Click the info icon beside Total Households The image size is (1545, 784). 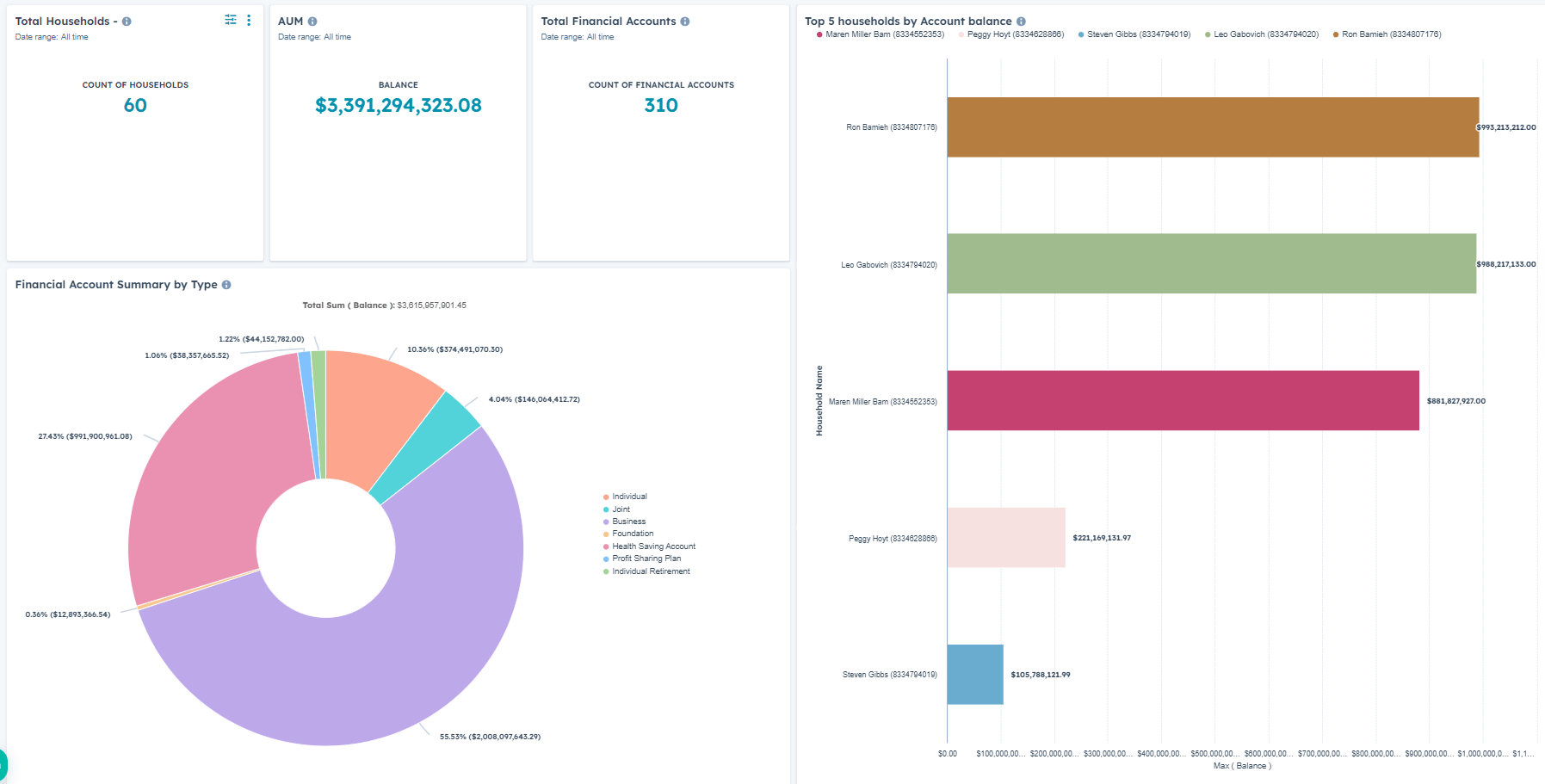[127, 20]
